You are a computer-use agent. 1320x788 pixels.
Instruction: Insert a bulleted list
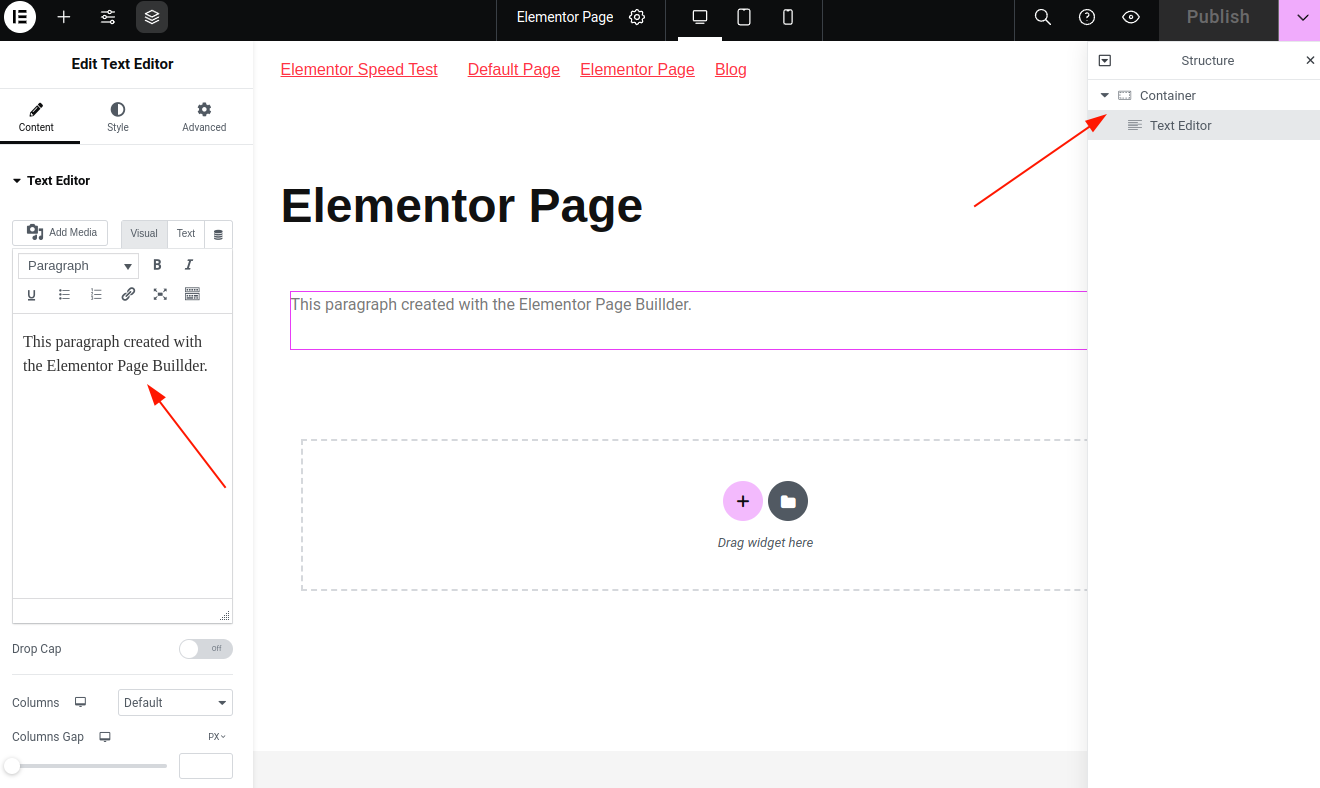[64, 294]
